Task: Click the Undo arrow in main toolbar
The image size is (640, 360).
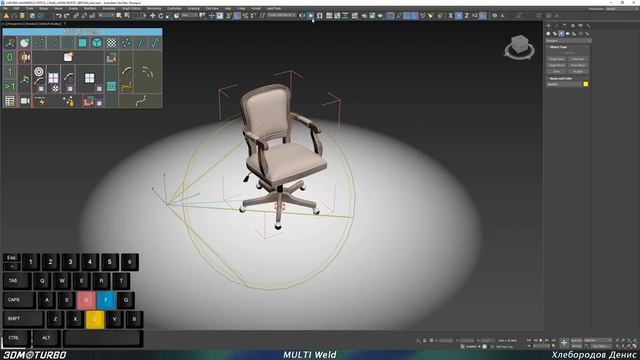Action: [59, 16]
